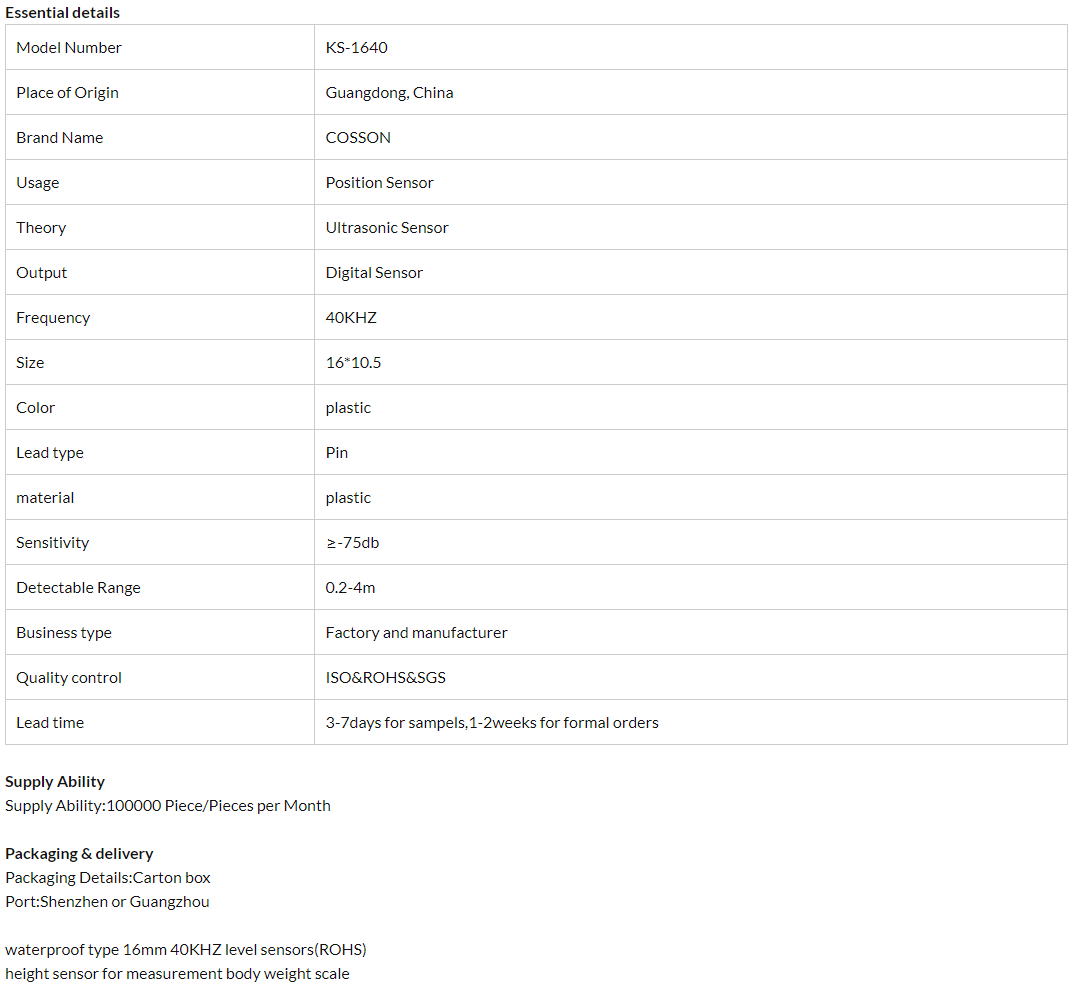
Task: Click the 40KHZ frequency value
Action: (351, 318)
